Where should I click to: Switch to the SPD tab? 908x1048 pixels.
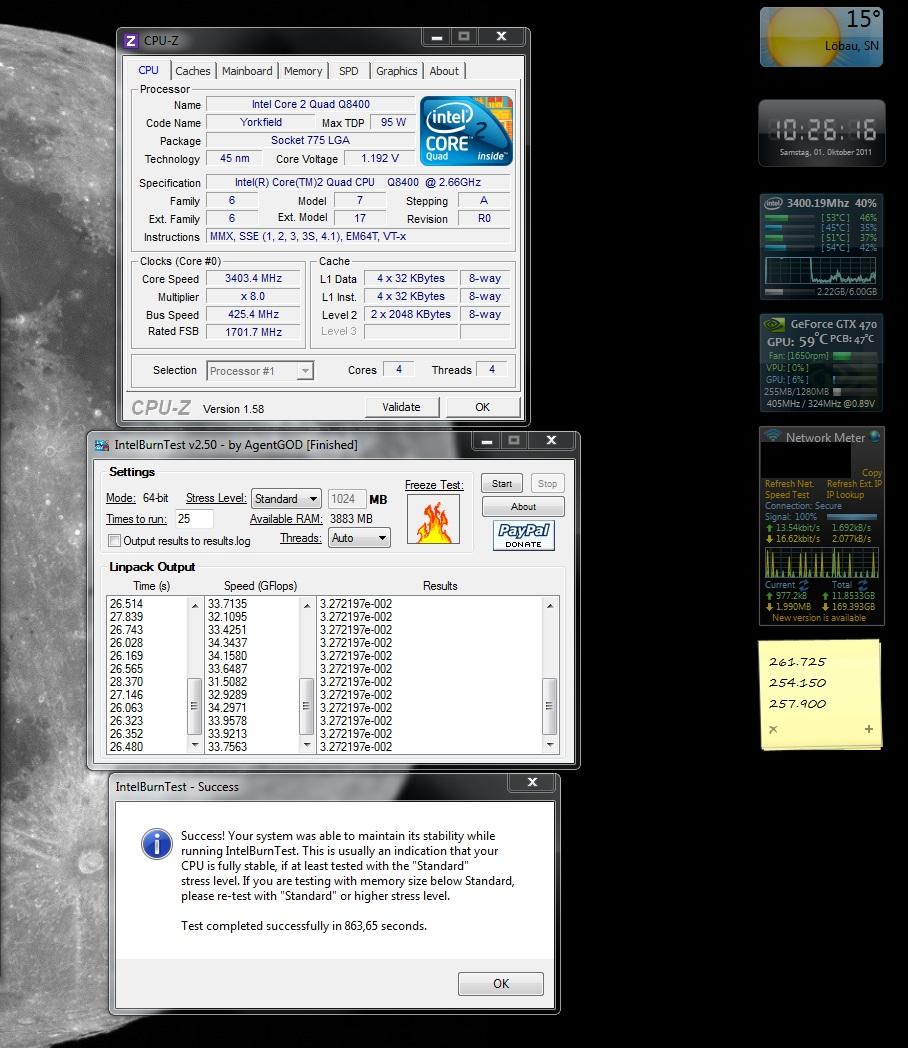tap(348, 71)
